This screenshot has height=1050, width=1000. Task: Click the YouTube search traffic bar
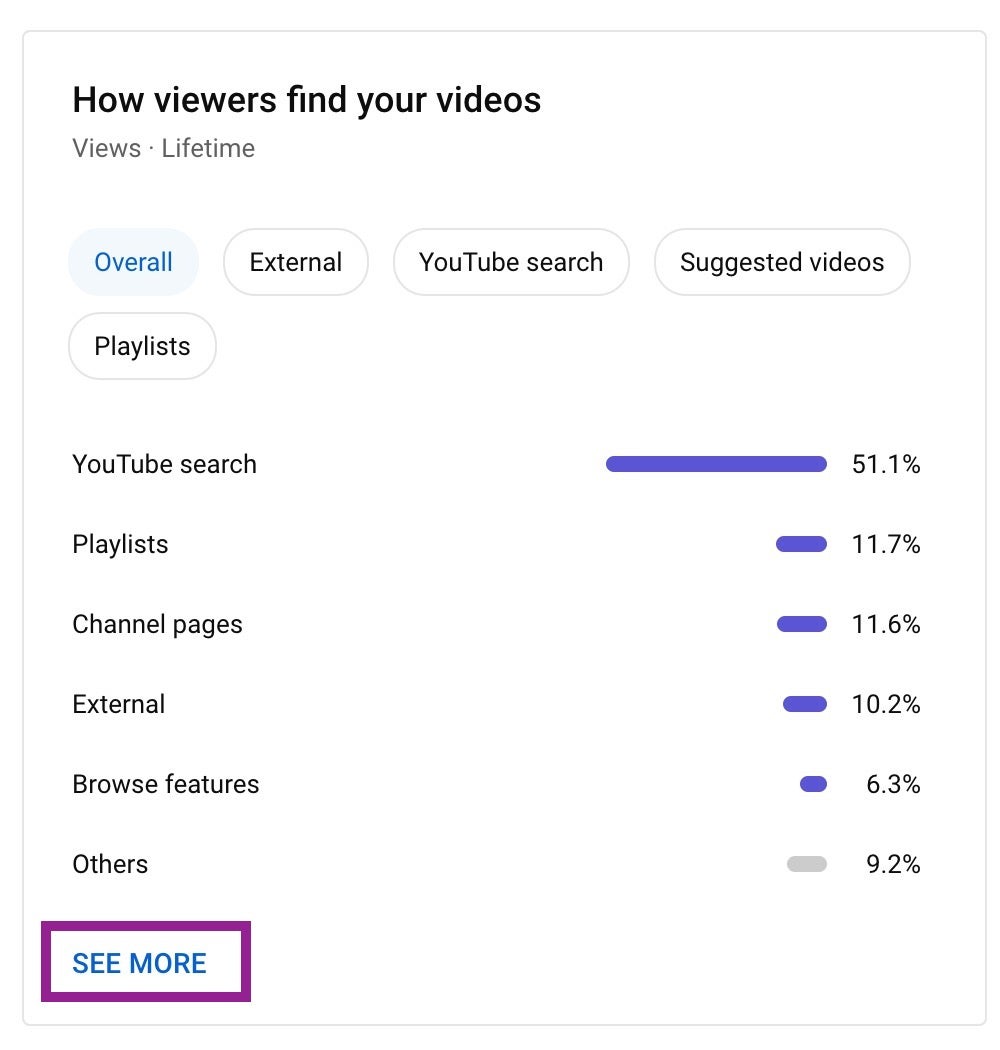[x=716, y=464]
